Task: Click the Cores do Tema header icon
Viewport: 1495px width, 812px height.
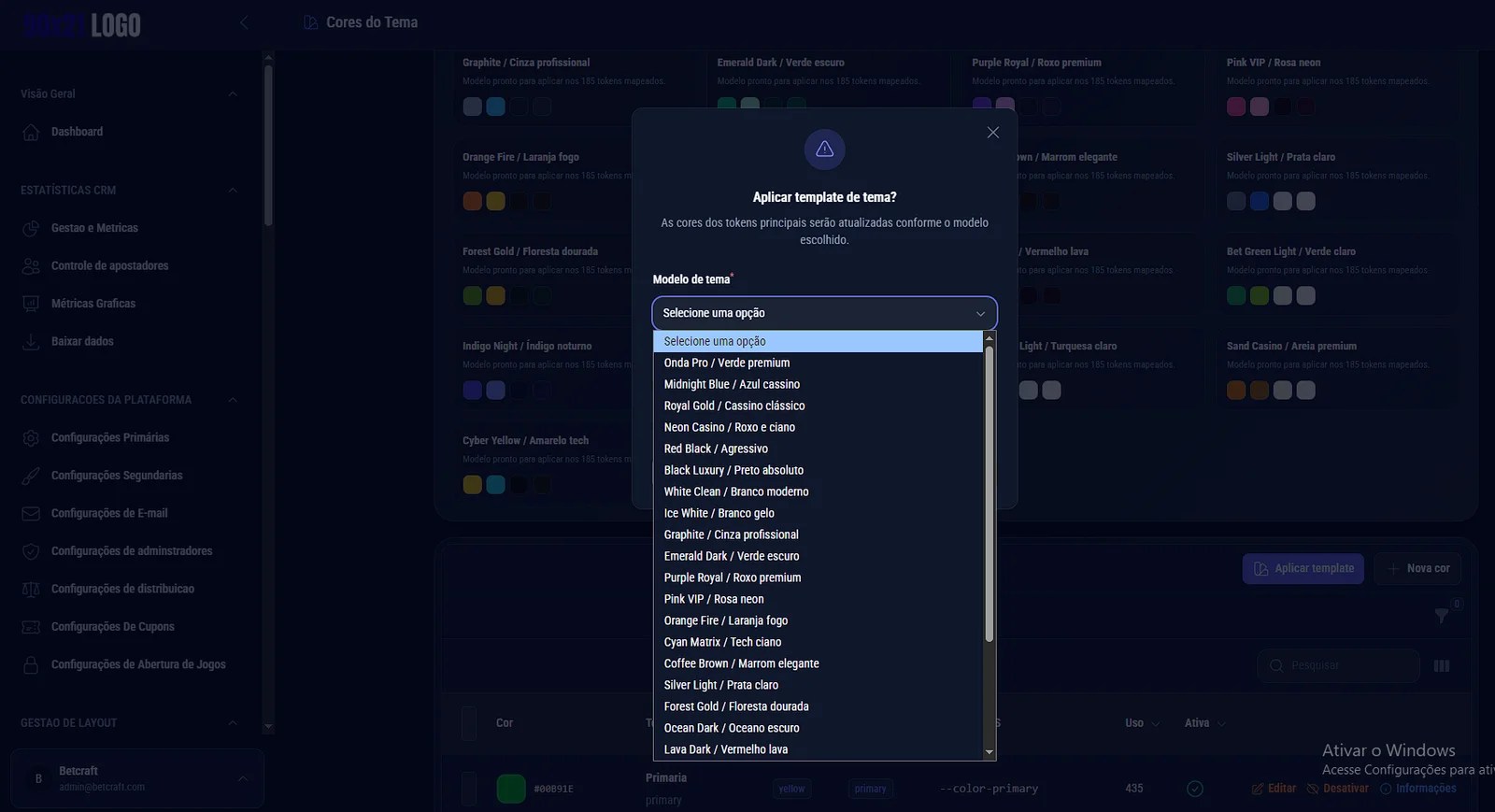Action: click(310, 22)
